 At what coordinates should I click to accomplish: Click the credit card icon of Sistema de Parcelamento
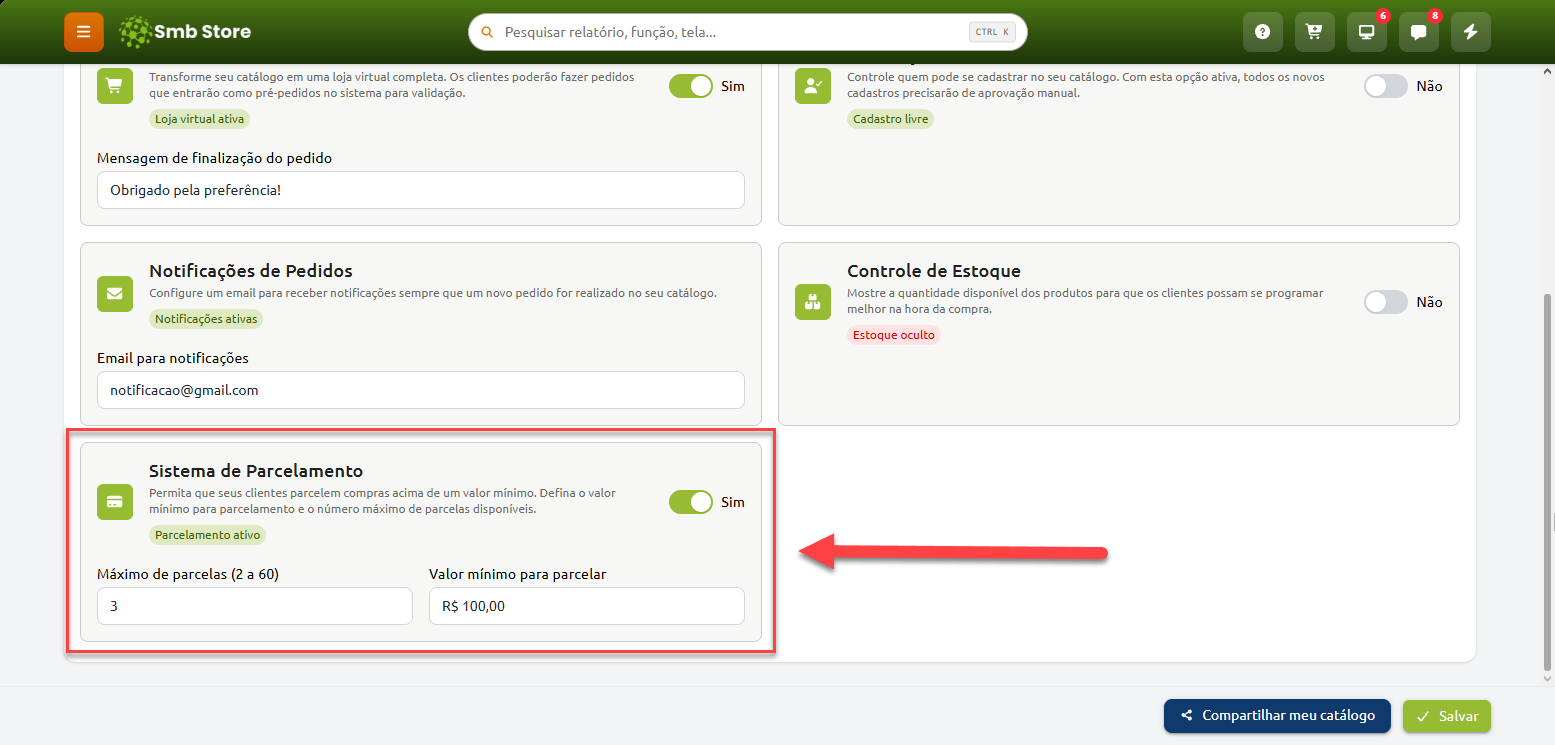click(x=115, y=502)
